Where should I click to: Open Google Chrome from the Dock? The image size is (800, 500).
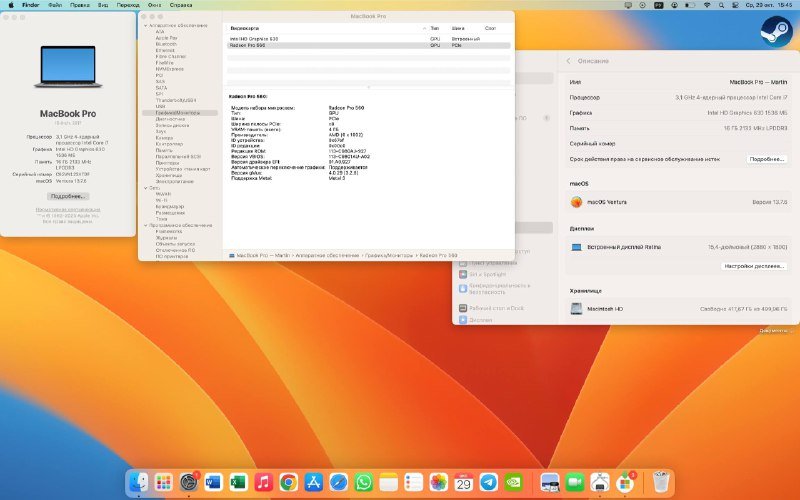tap(288, 482)
